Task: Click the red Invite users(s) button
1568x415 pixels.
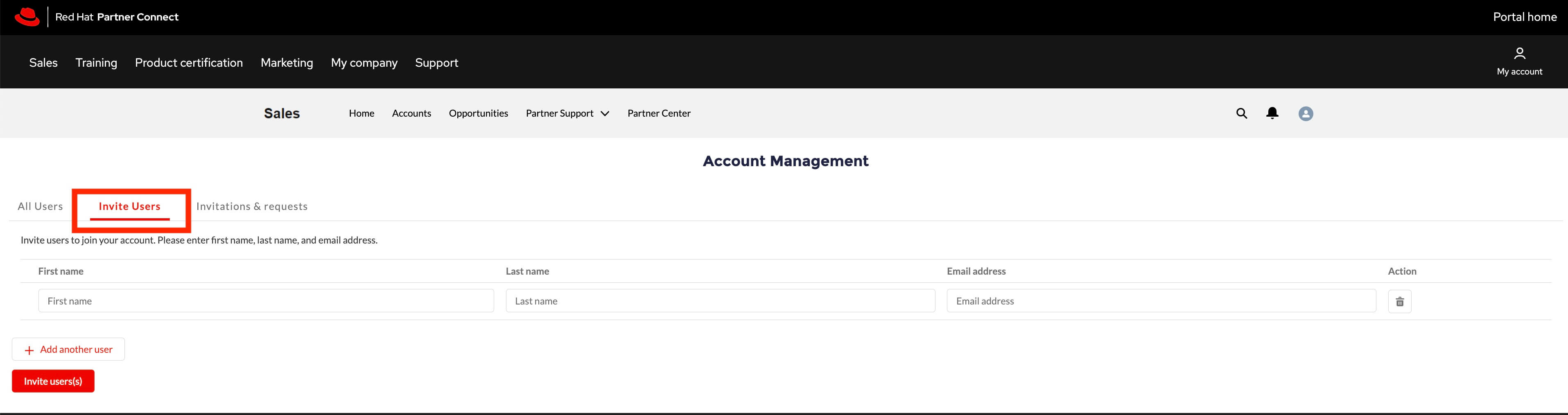Action: [x=53, y=381]
